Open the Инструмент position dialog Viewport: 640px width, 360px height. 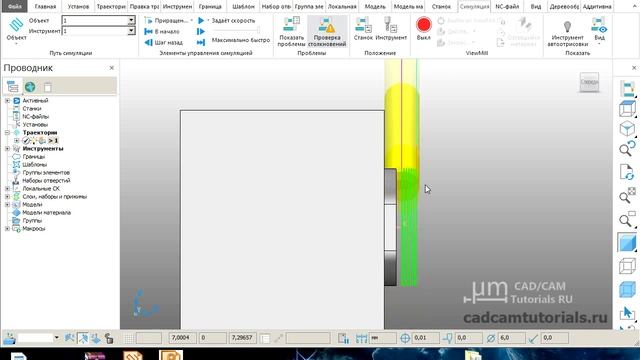coord(391,29)
